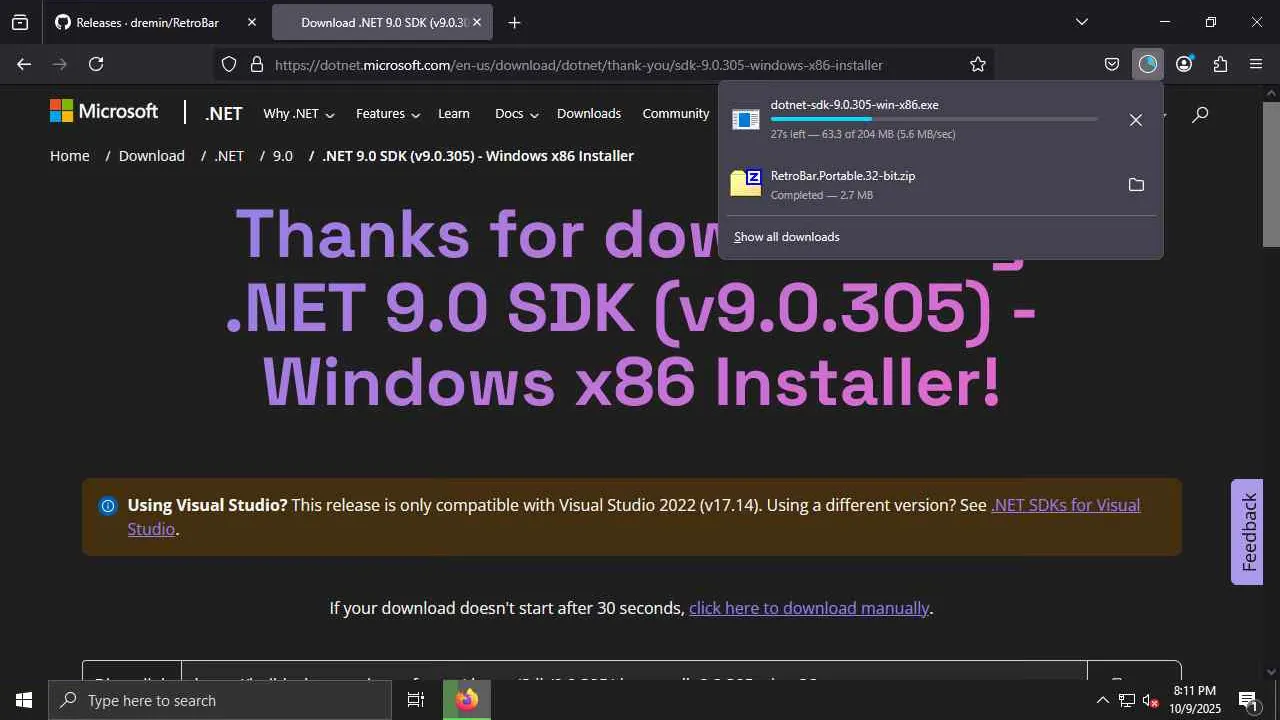The width and height of the screenshot is (1280, 720).
Task: Click the dotnet-sdk-9.0.305-win-x86.exe filename
Action: (x=854, y=105)
